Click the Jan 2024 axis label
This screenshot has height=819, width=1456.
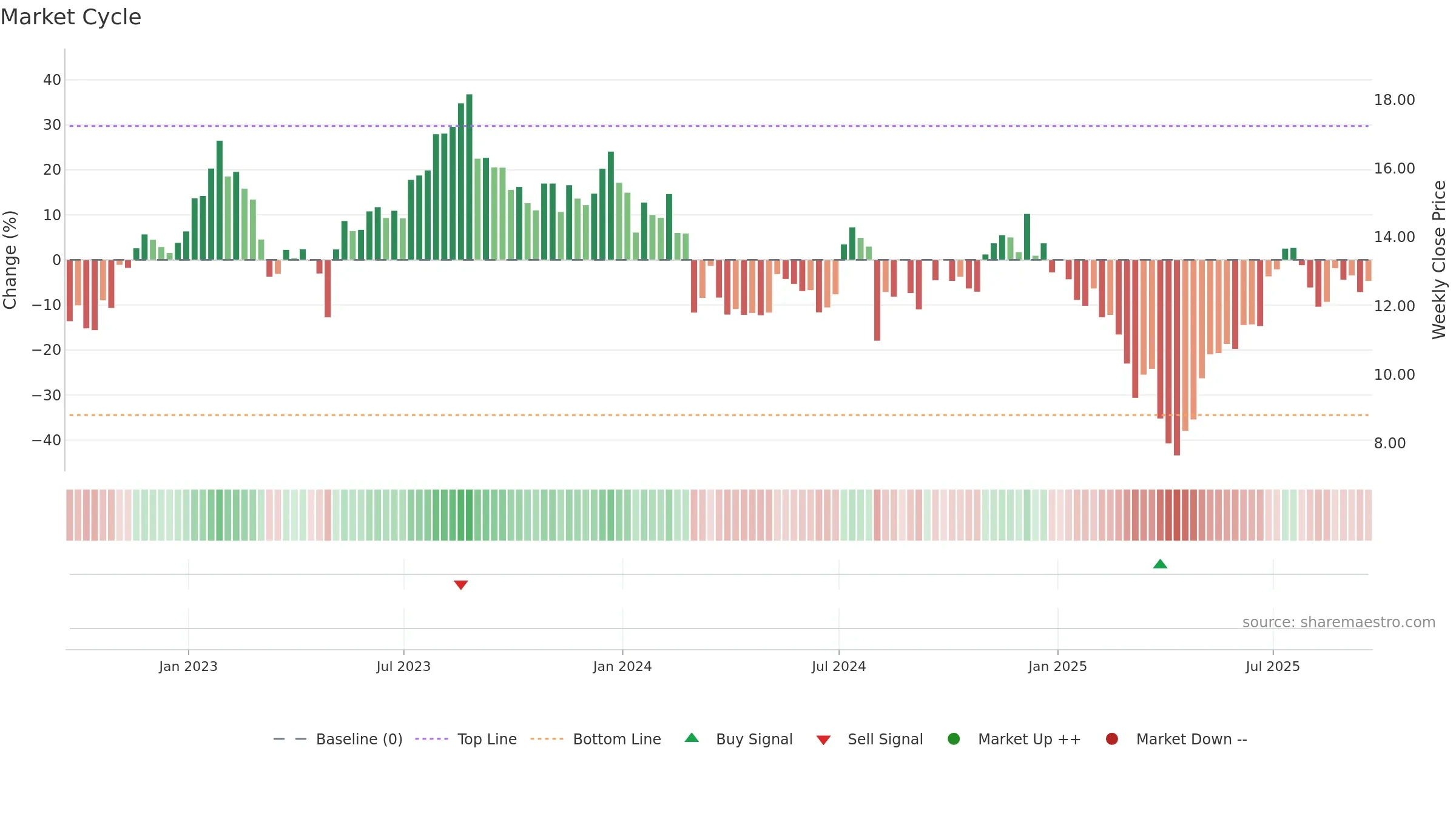coord(622,666)
